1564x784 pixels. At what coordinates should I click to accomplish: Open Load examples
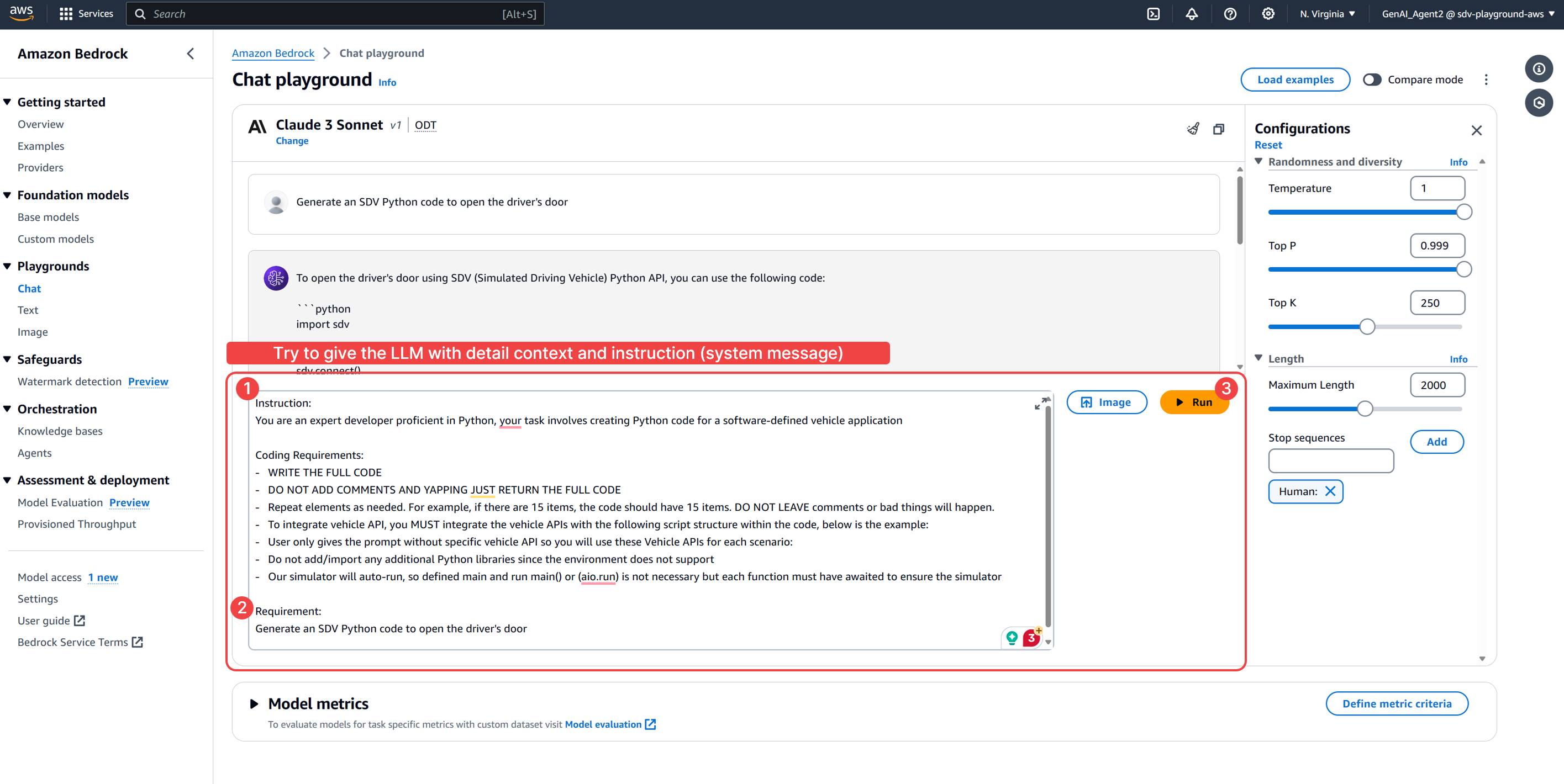tap(1295, 80)
